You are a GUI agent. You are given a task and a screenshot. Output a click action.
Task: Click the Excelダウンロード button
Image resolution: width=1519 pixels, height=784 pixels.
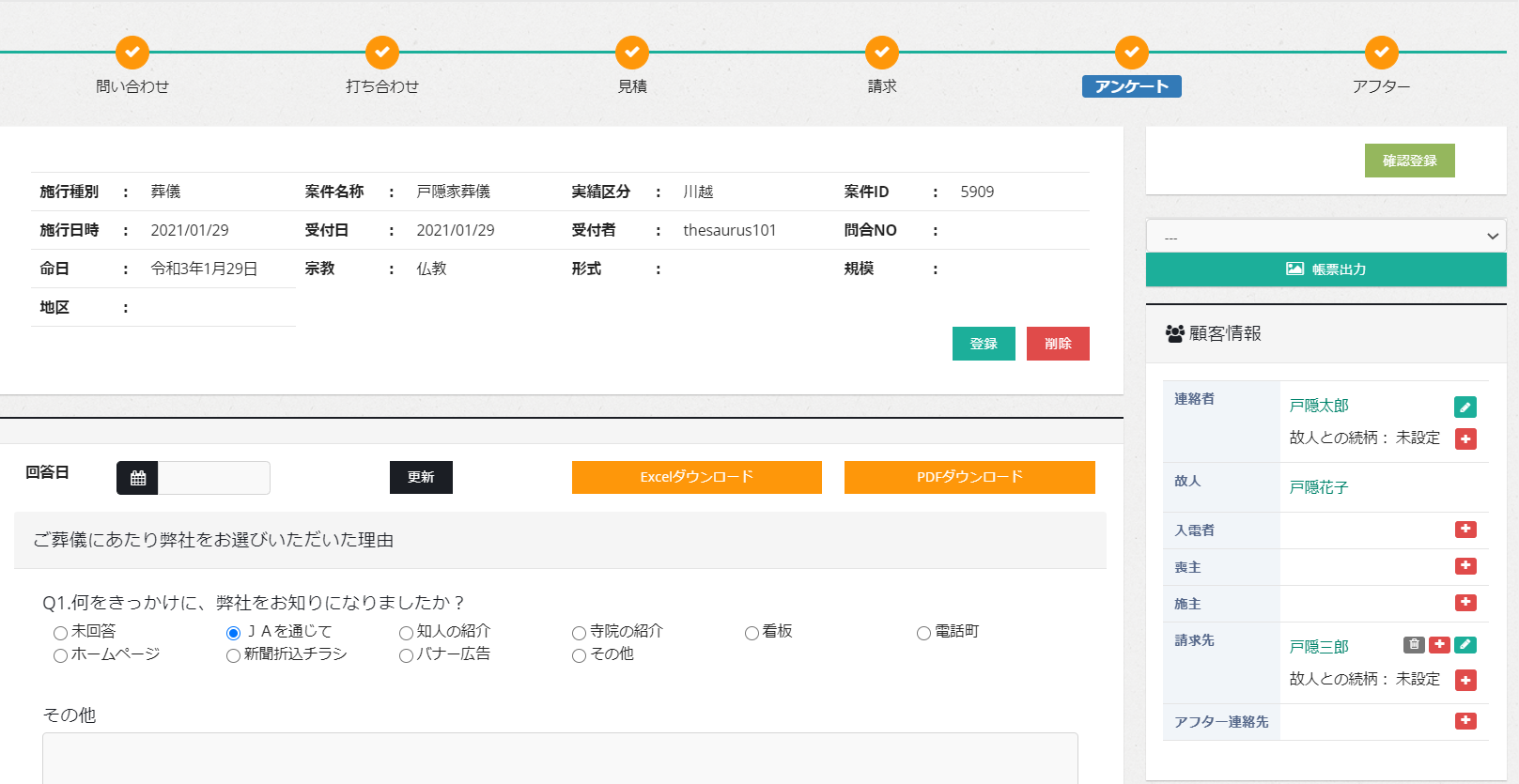pos(696,477)
